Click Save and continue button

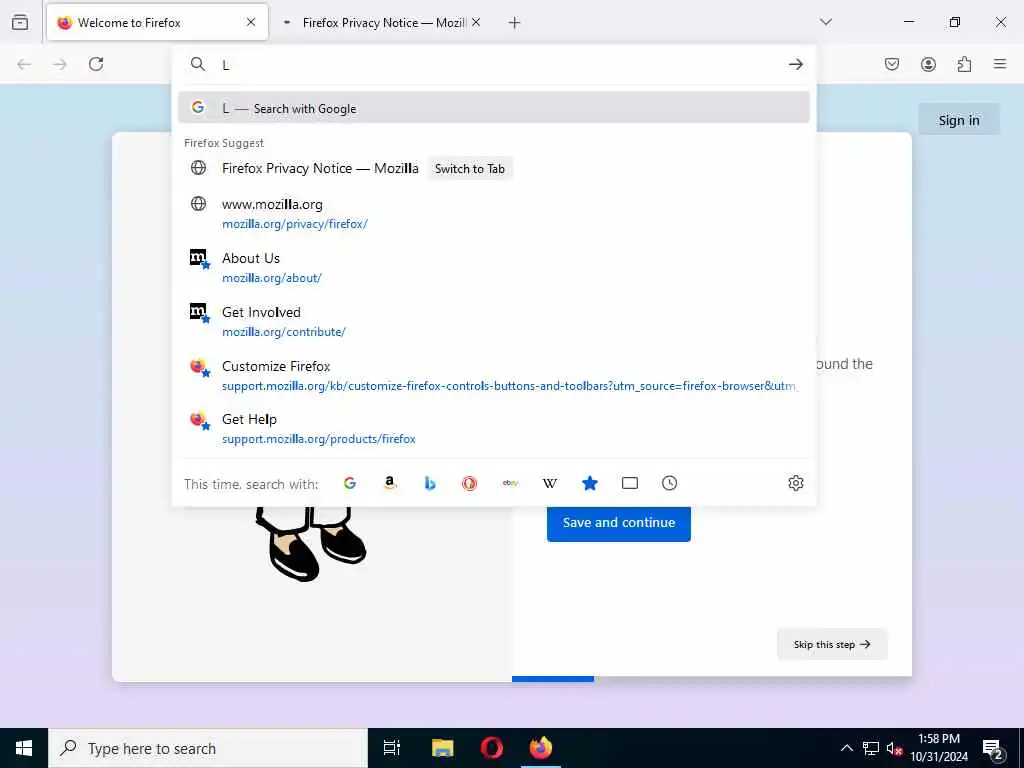pyautogui.click(x=618, y=522)
